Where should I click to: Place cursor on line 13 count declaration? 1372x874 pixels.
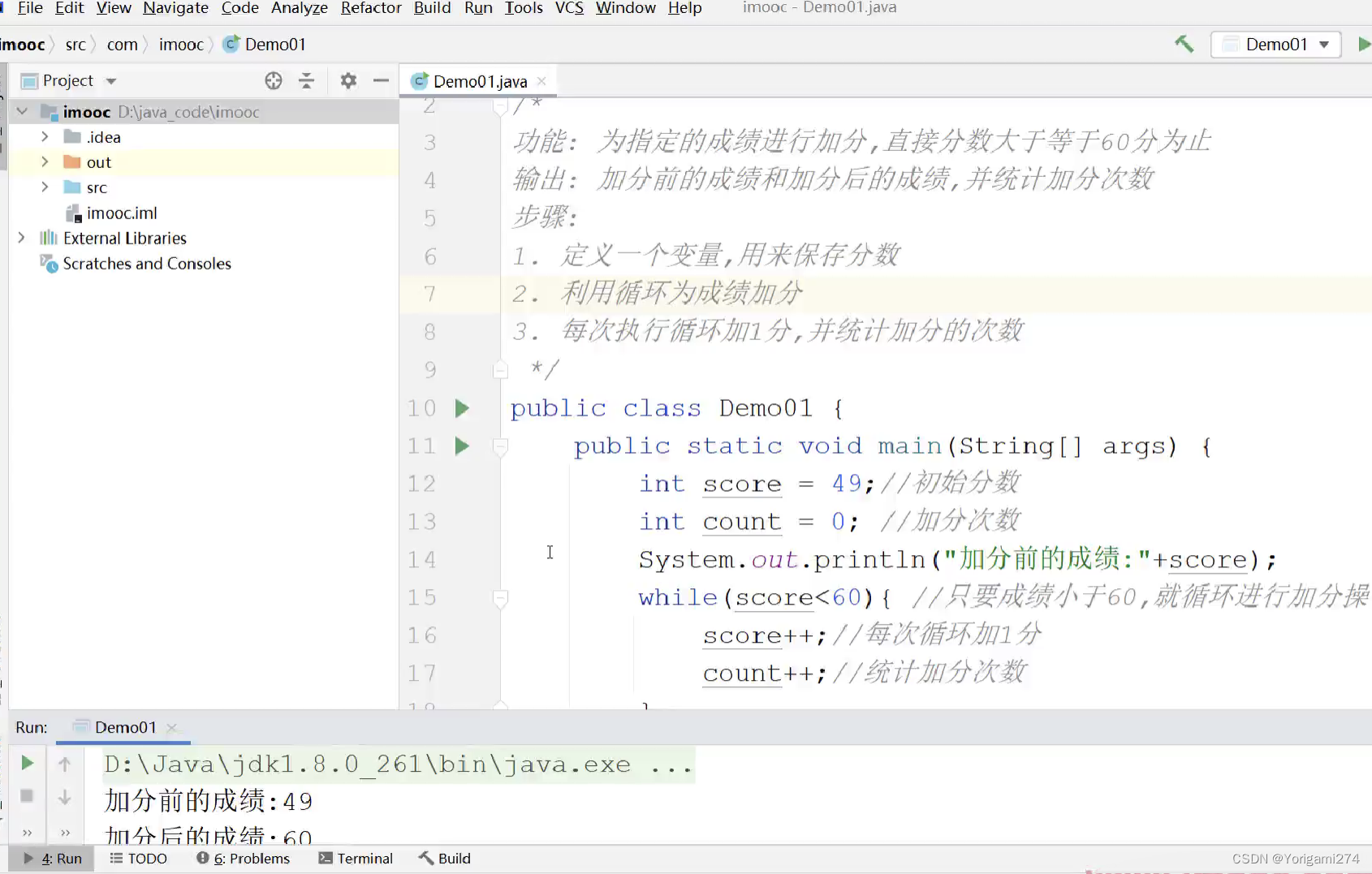point(748,522)
